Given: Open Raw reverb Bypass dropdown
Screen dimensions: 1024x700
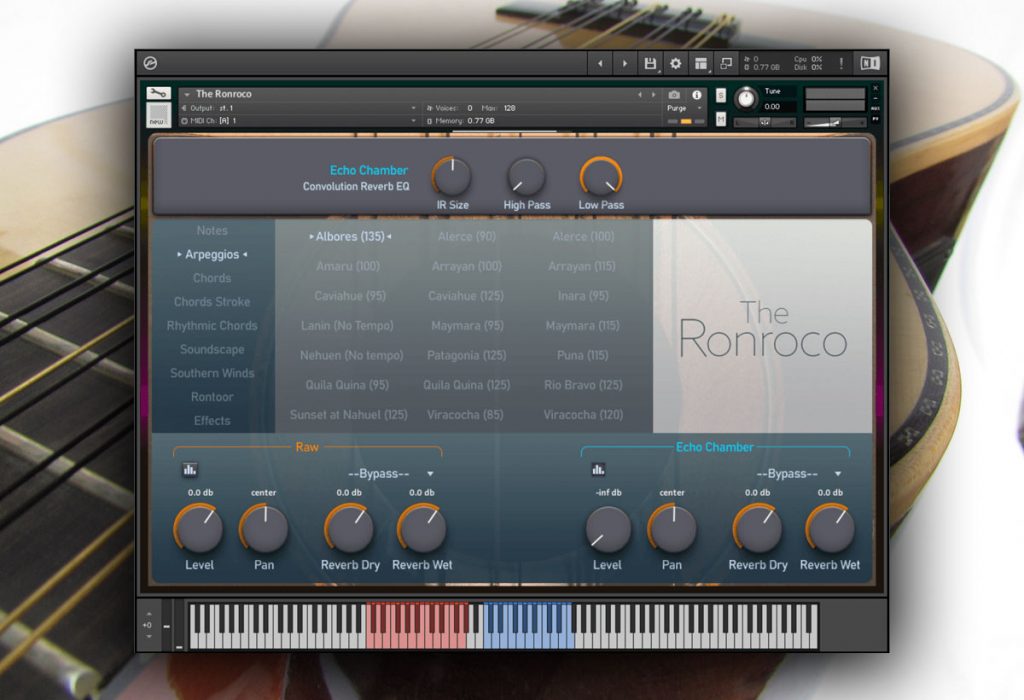Looking at the screenshot, I should click(x=391, y=473).
